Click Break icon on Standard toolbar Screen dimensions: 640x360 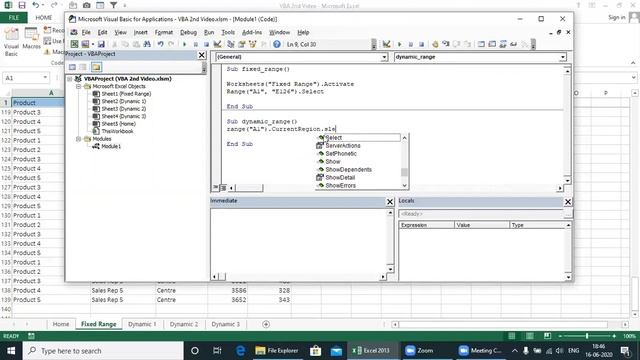click(196, 44)
